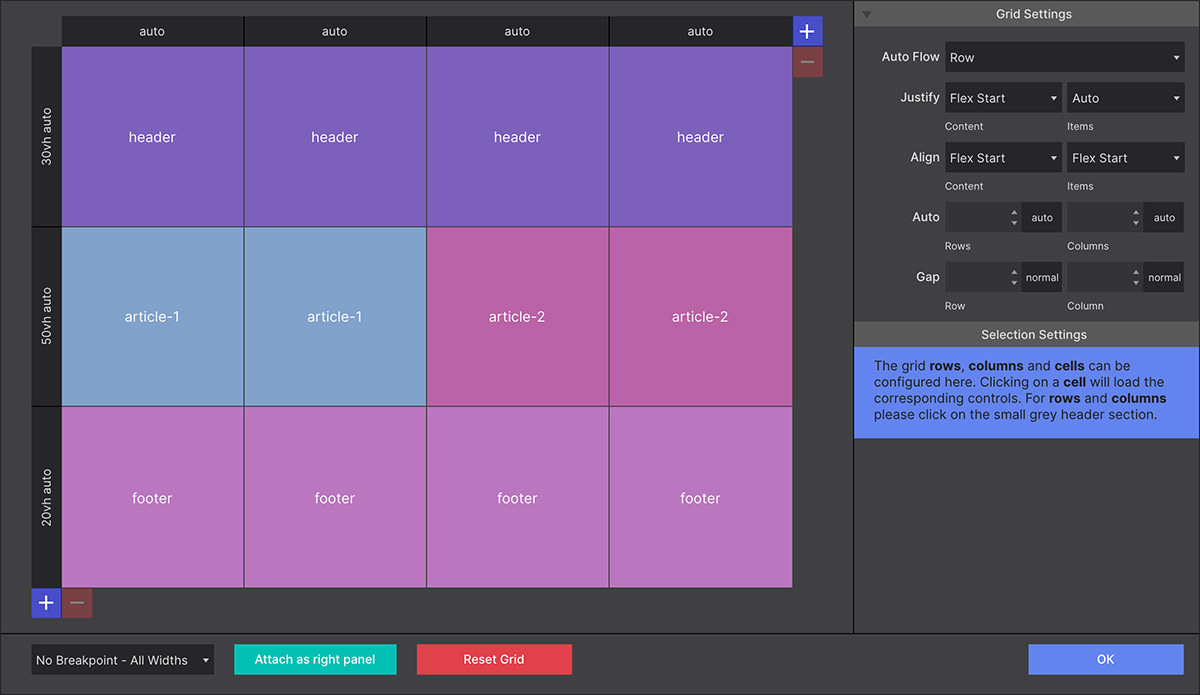Screen dimensions: 1200x695
Task: Select the first column's auto header
Action: [152, 31]
